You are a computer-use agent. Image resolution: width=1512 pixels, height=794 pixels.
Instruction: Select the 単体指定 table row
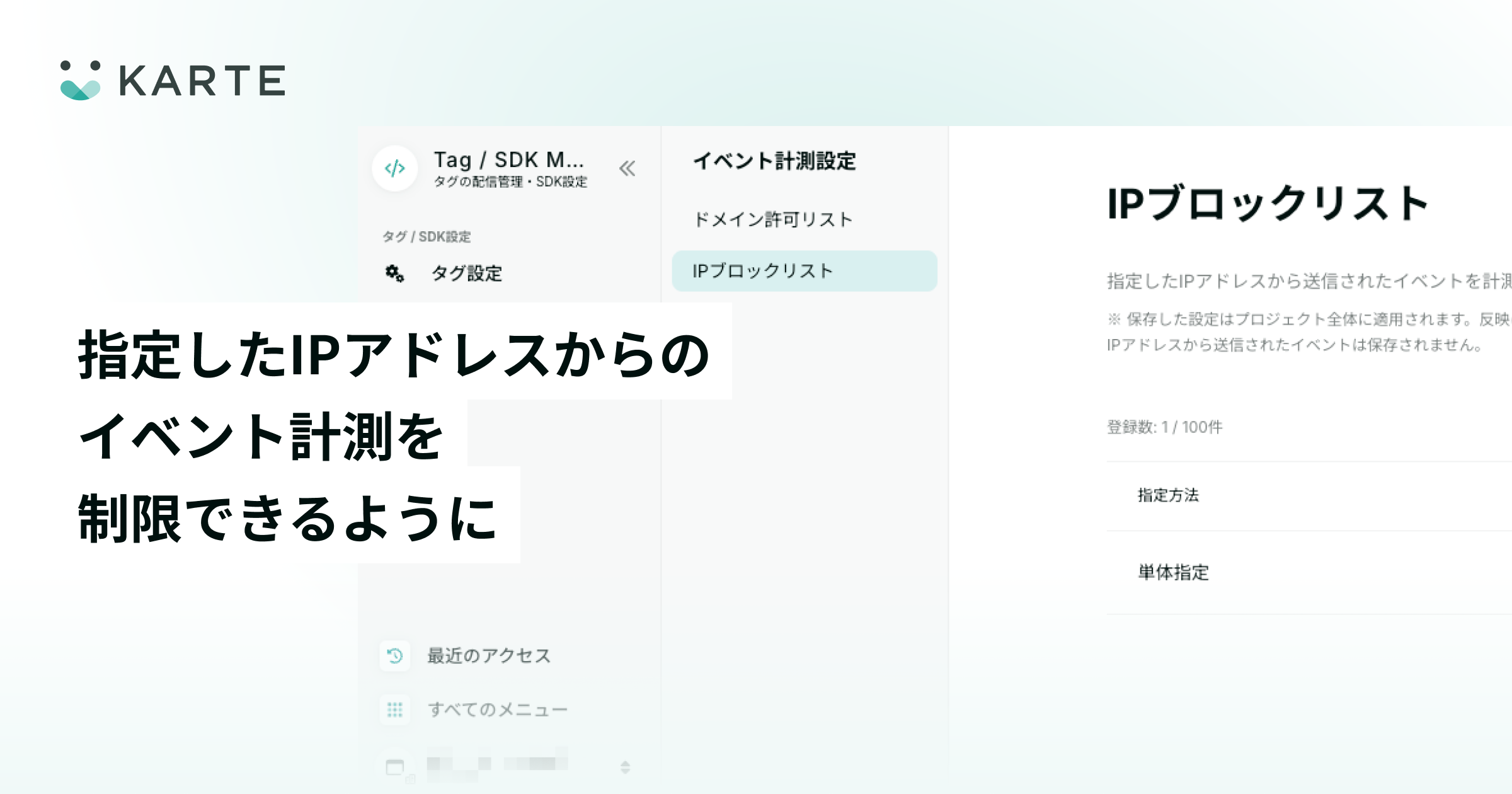click(1309, 572)
